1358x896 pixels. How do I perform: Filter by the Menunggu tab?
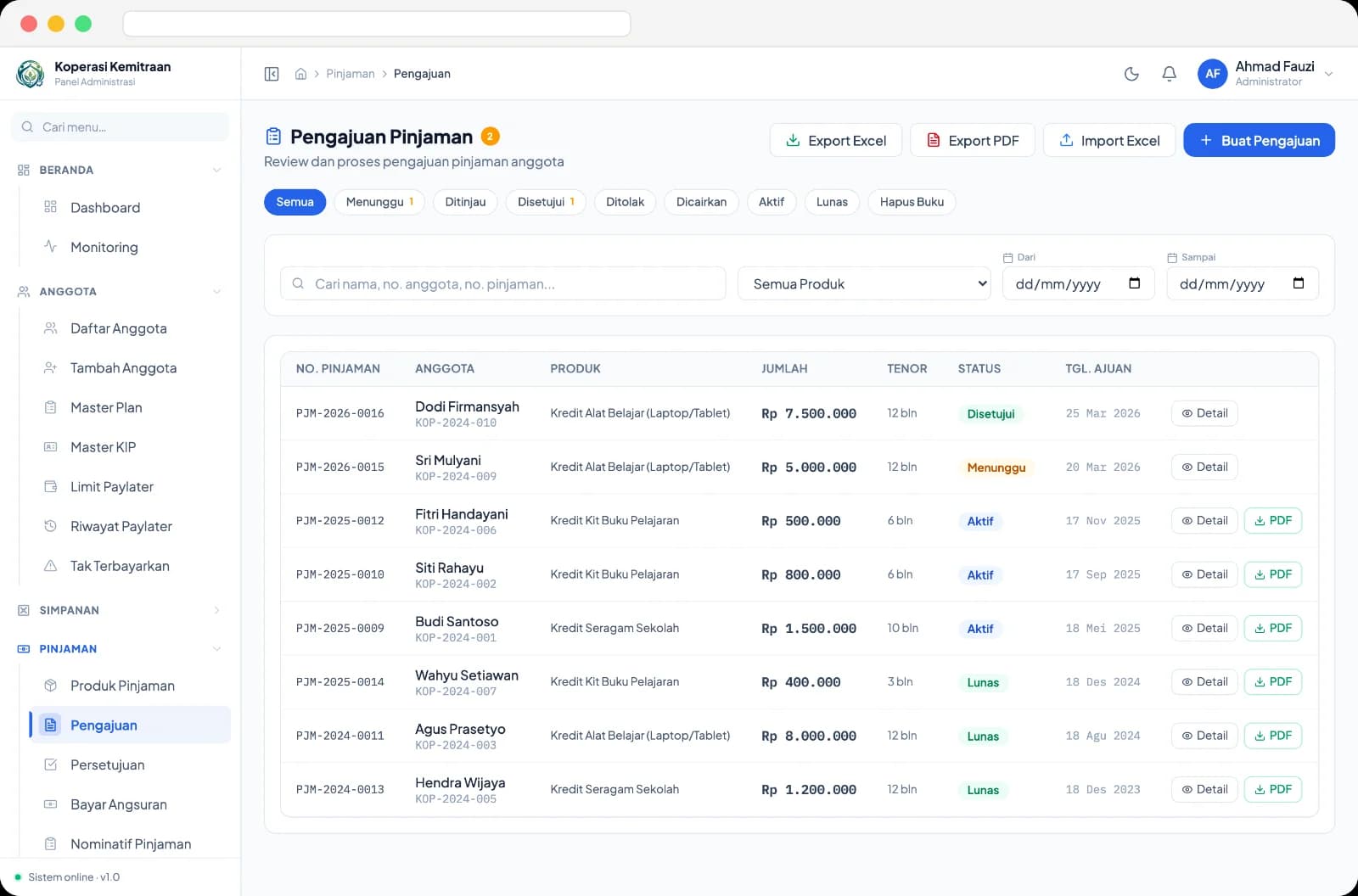(x=379, y=202)
